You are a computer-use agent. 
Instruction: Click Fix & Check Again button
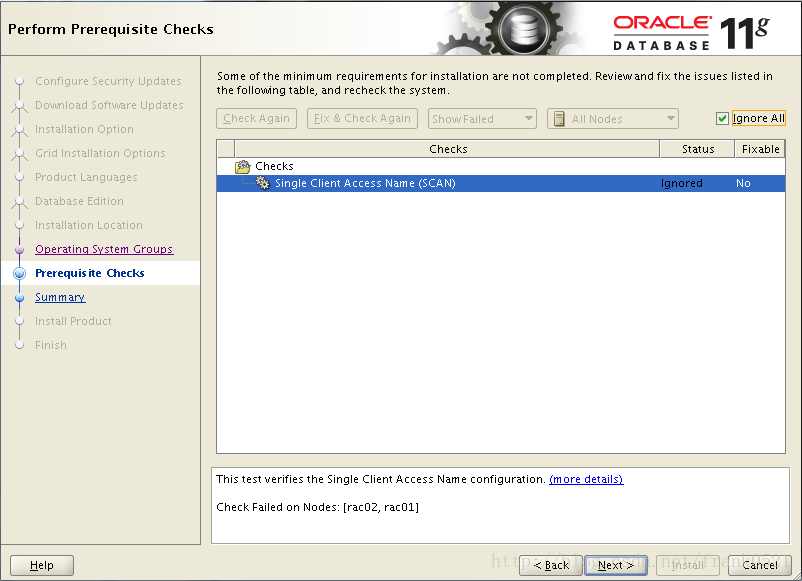pyautogui.click(x=362, y=119)
